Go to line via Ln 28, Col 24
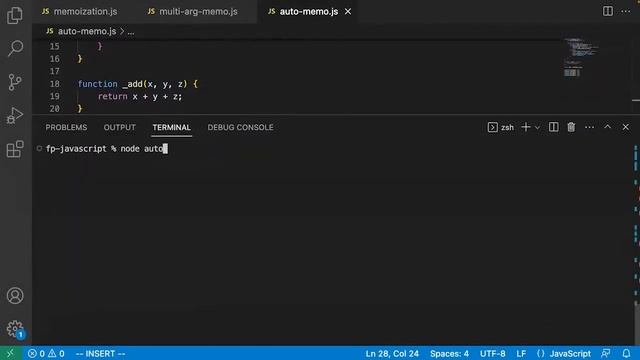This screenshot has width=640, height=360. click(392, 353)
